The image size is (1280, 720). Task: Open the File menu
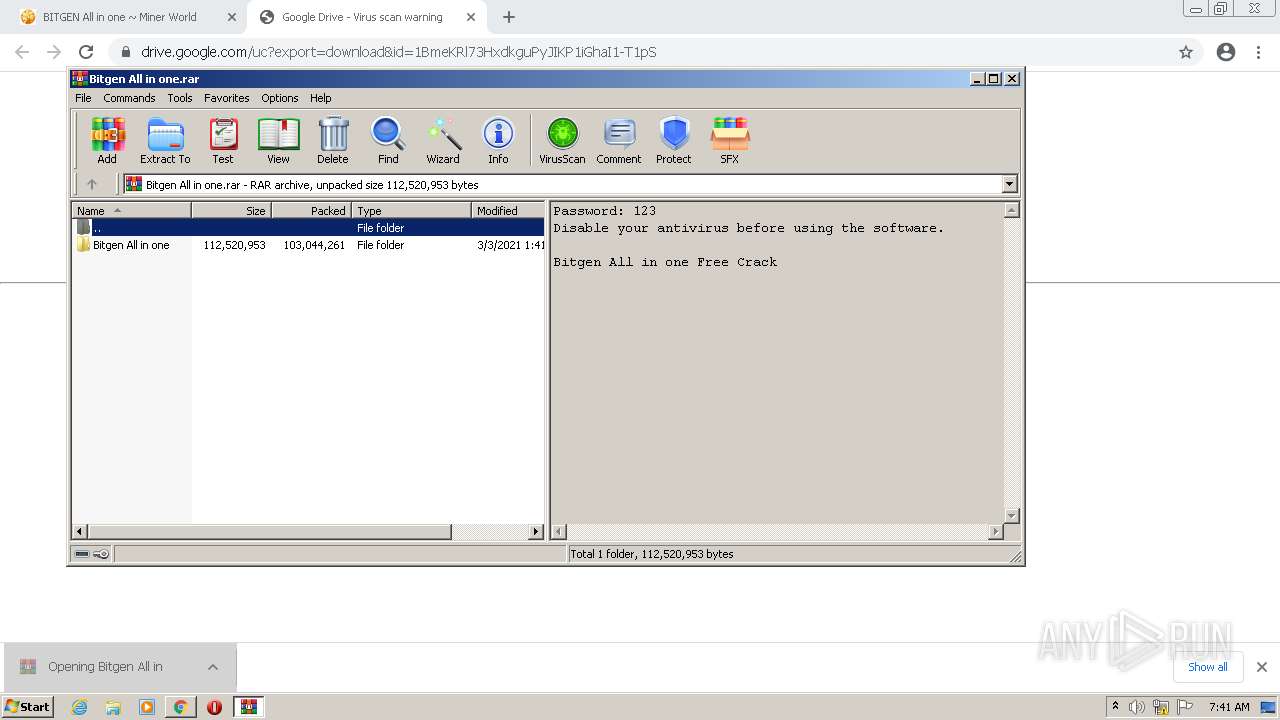coord(83,98)
